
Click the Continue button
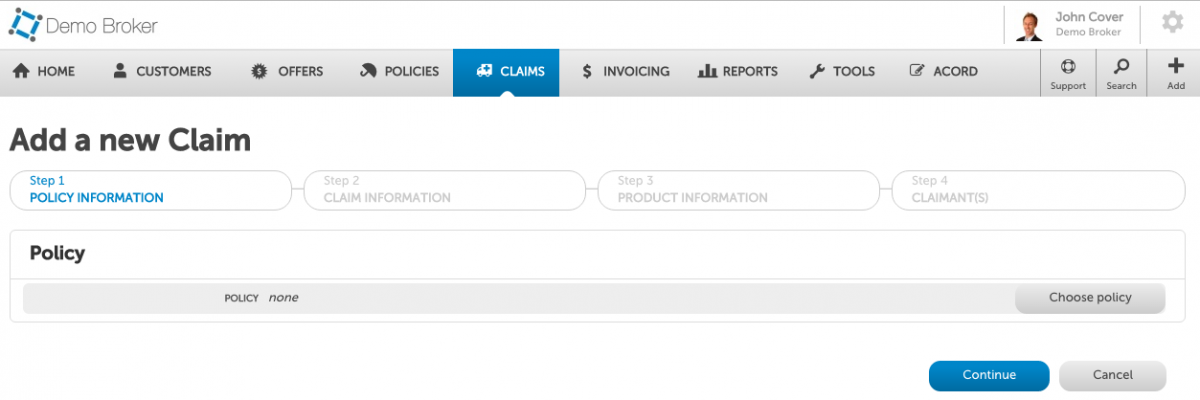989,375
